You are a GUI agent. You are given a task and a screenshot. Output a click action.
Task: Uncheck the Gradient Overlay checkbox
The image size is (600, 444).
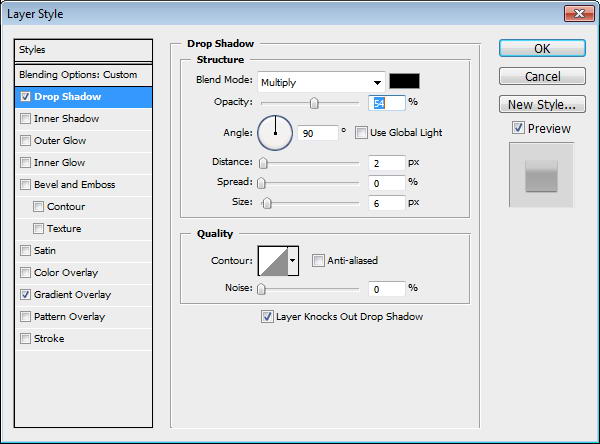[x=25, y=295]
